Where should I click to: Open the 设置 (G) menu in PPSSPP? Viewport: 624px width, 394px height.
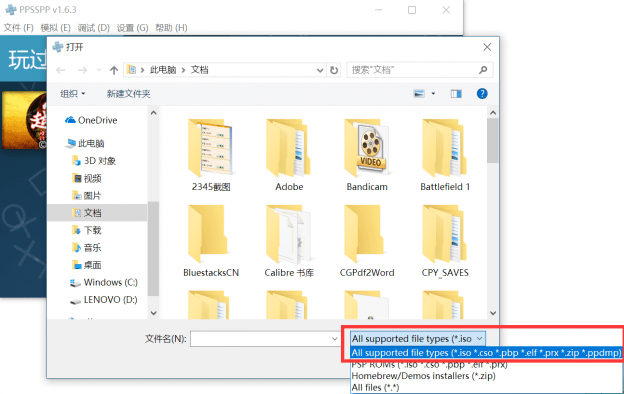coord(132,28)
